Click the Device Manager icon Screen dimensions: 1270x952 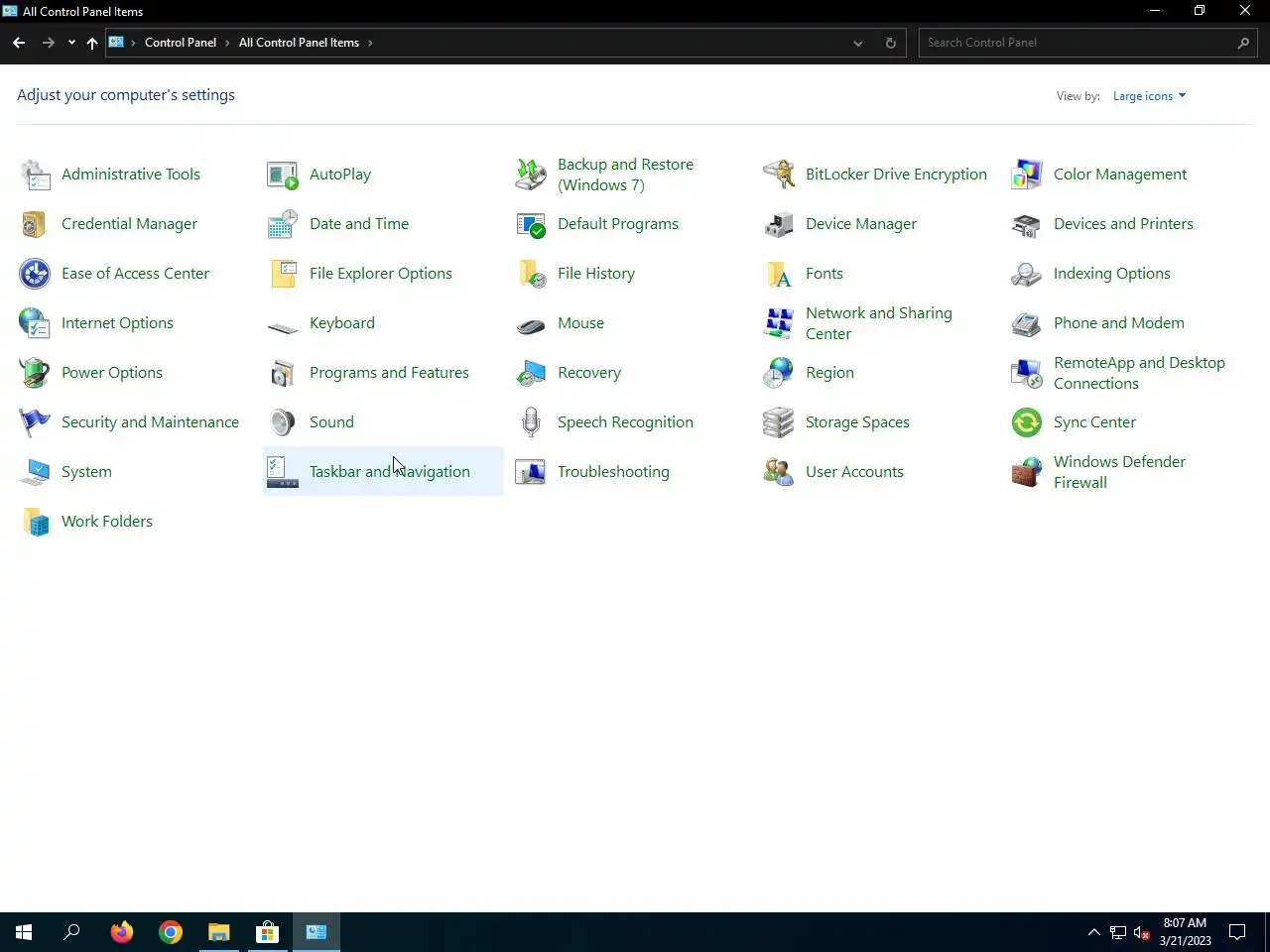click(x=779, y=224)
